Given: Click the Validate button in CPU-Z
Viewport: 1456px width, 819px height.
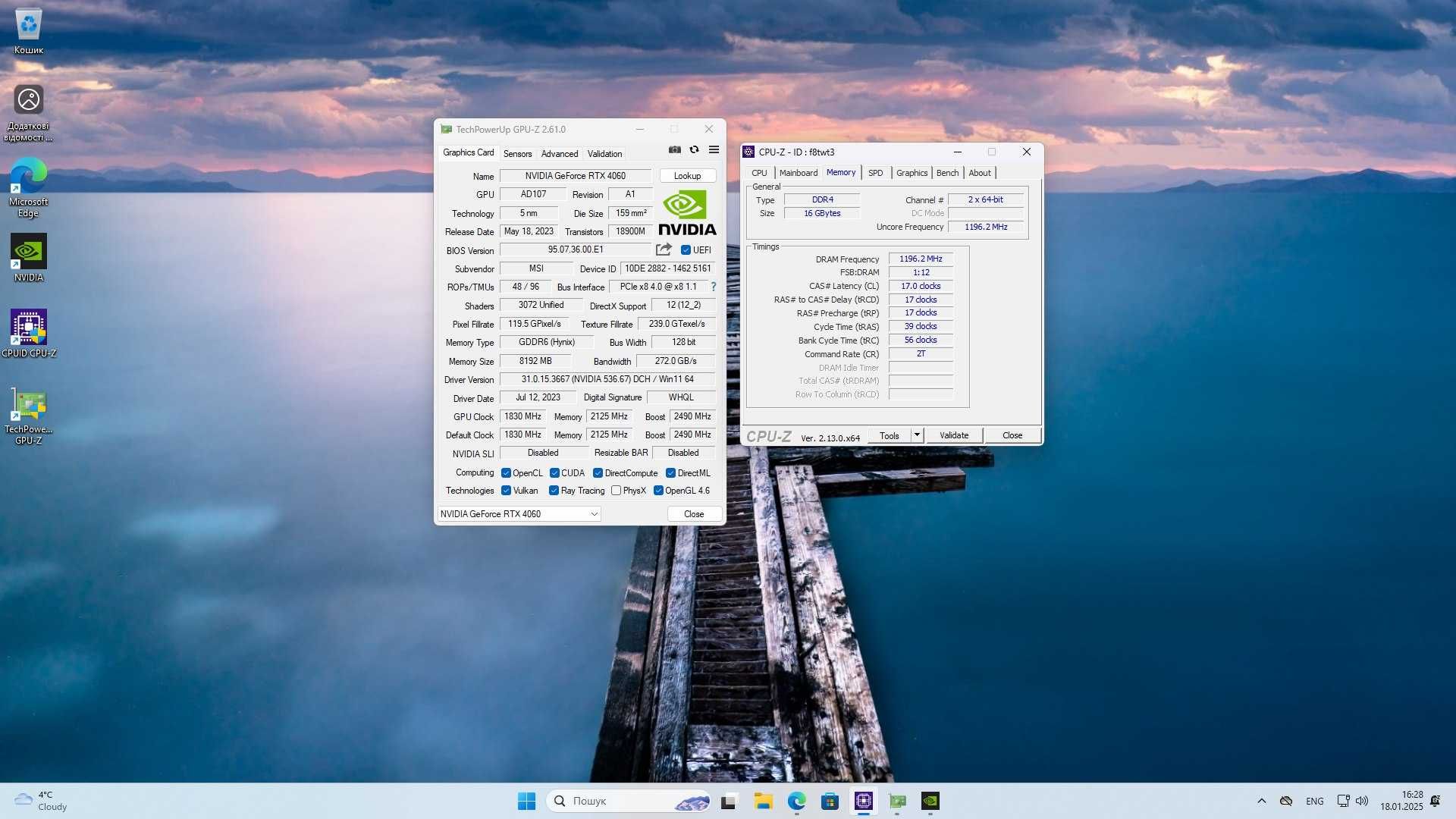Looking at the screenshot, I should pos(954,435).
